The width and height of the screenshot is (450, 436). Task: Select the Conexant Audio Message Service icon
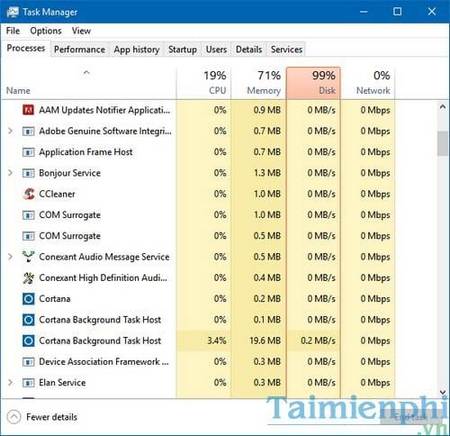28,257
